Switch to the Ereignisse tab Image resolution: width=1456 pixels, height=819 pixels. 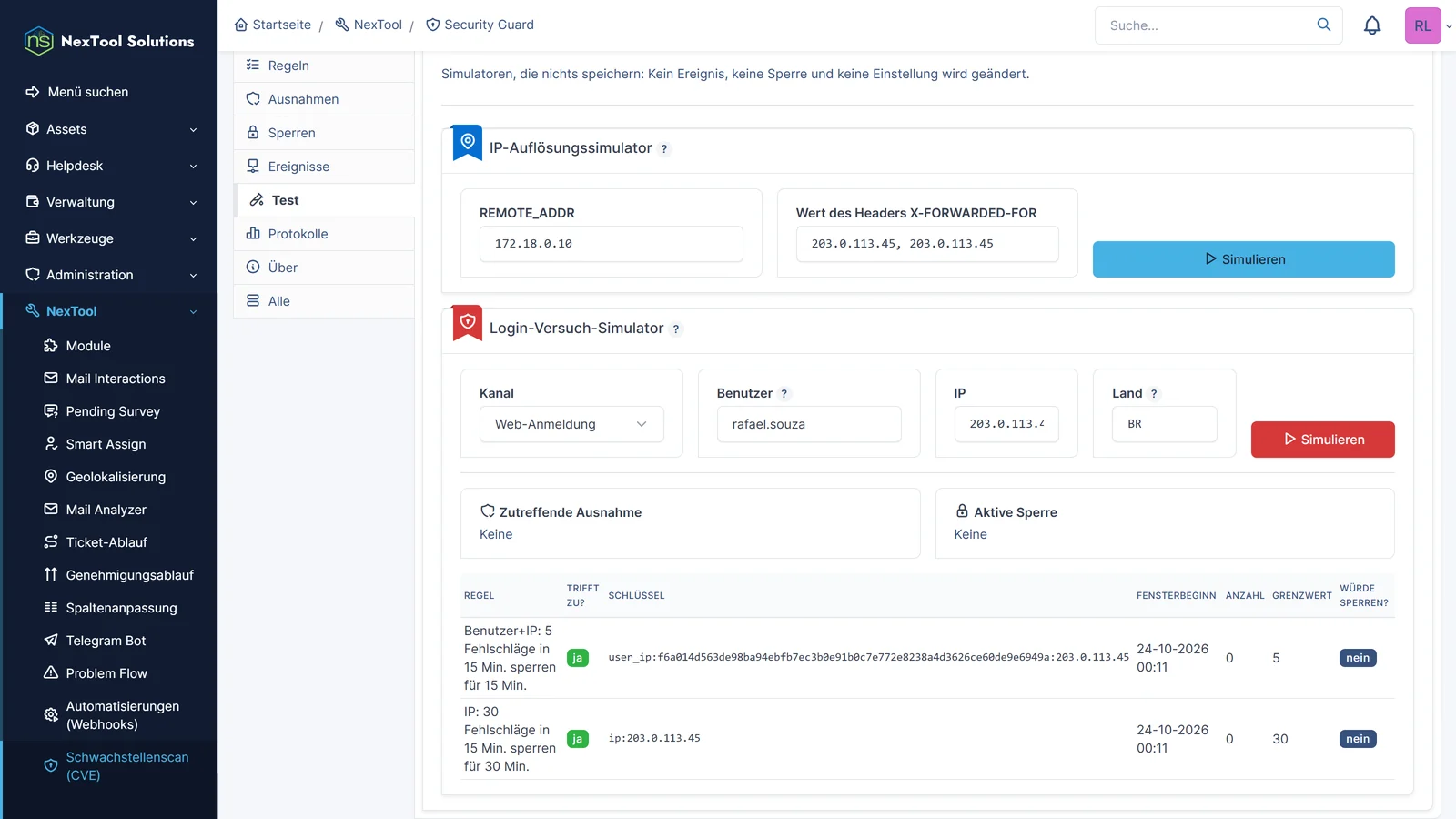tap(324, 167)
